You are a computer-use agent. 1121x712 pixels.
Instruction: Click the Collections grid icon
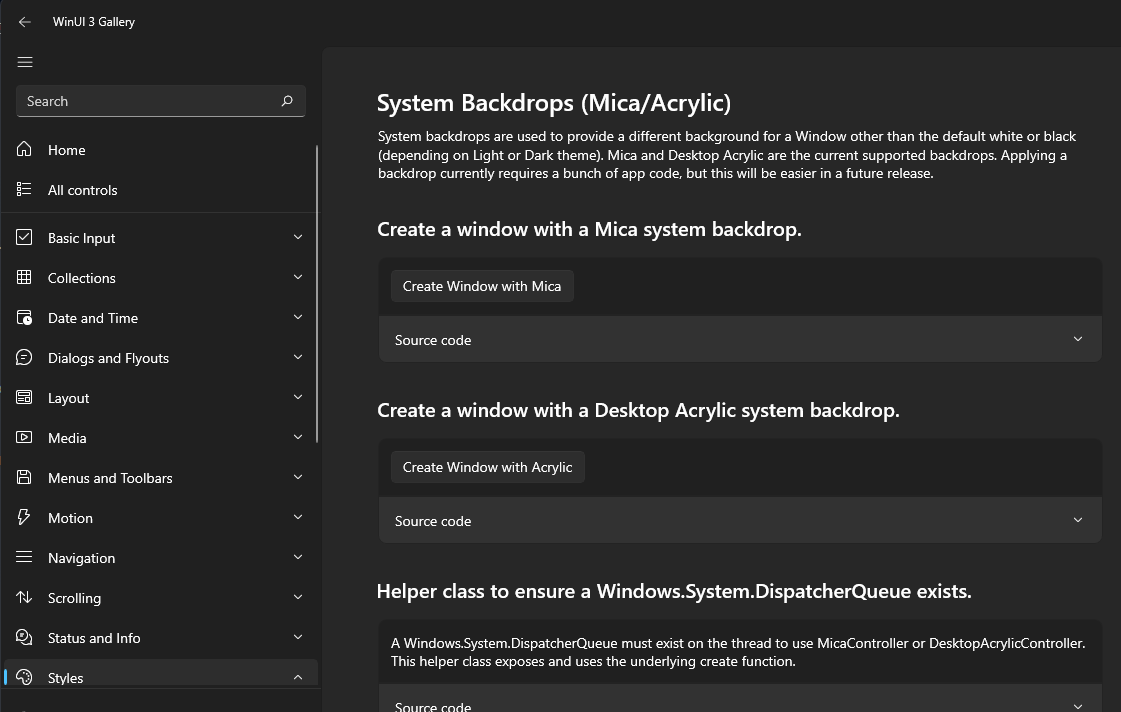[x=24, y=277]
